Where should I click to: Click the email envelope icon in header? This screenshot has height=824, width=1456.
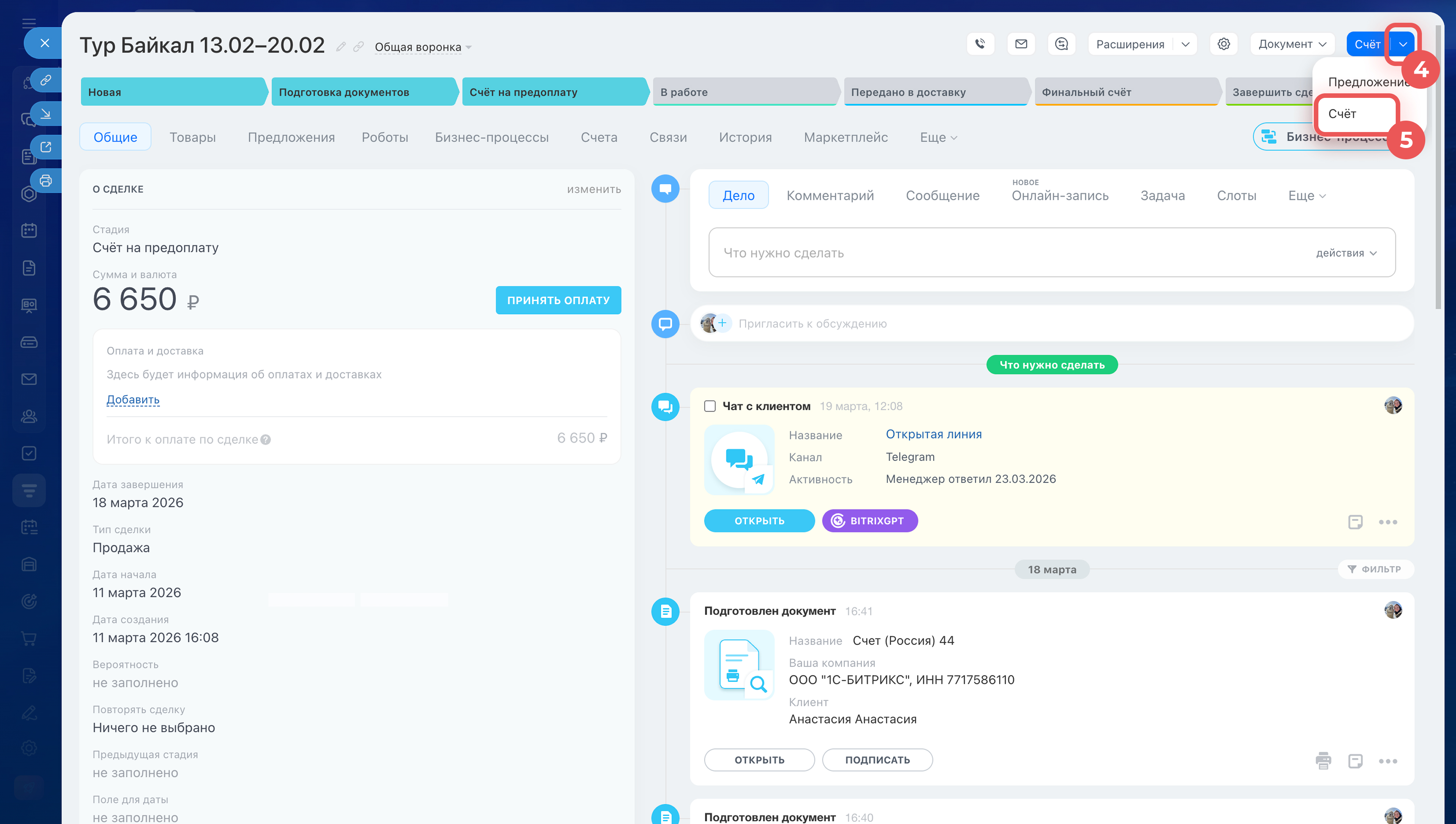point(1021,44)
